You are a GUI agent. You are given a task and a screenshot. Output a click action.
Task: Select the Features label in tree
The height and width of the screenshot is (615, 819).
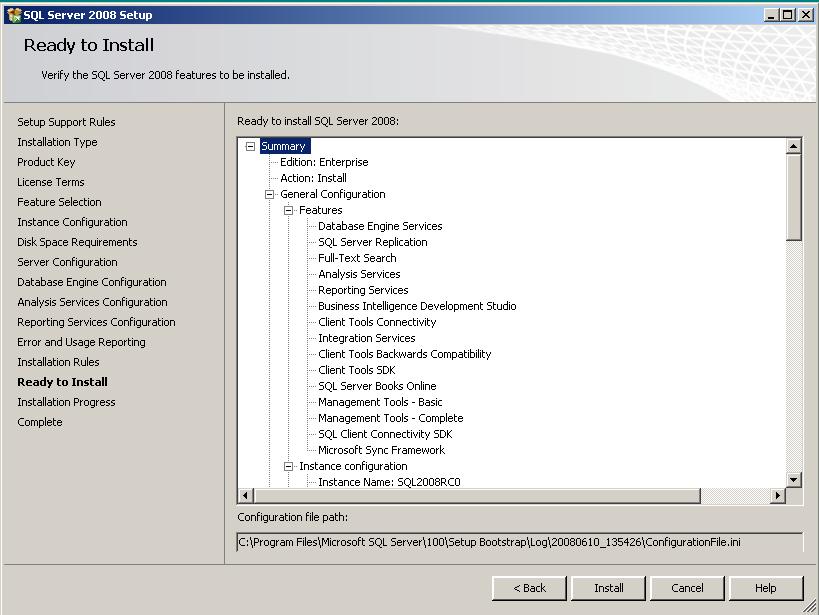pos(321,211)
